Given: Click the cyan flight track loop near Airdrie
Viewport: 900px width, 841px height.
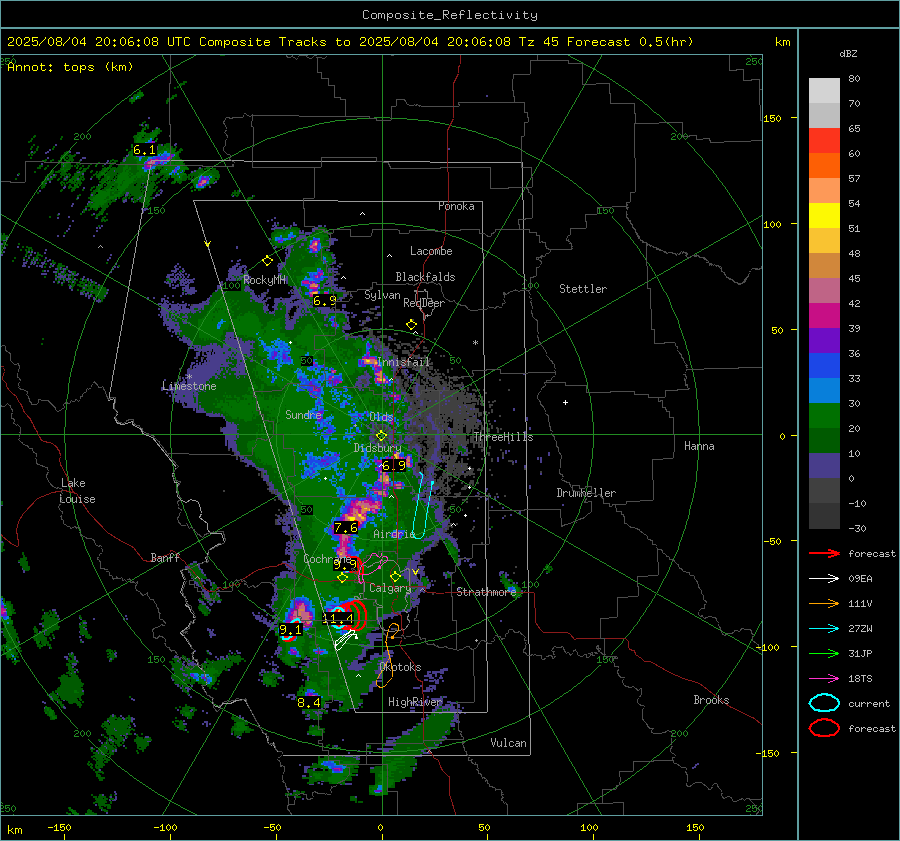Looking at the screenshot, I should pyautogui.click(x=422, y=506).
